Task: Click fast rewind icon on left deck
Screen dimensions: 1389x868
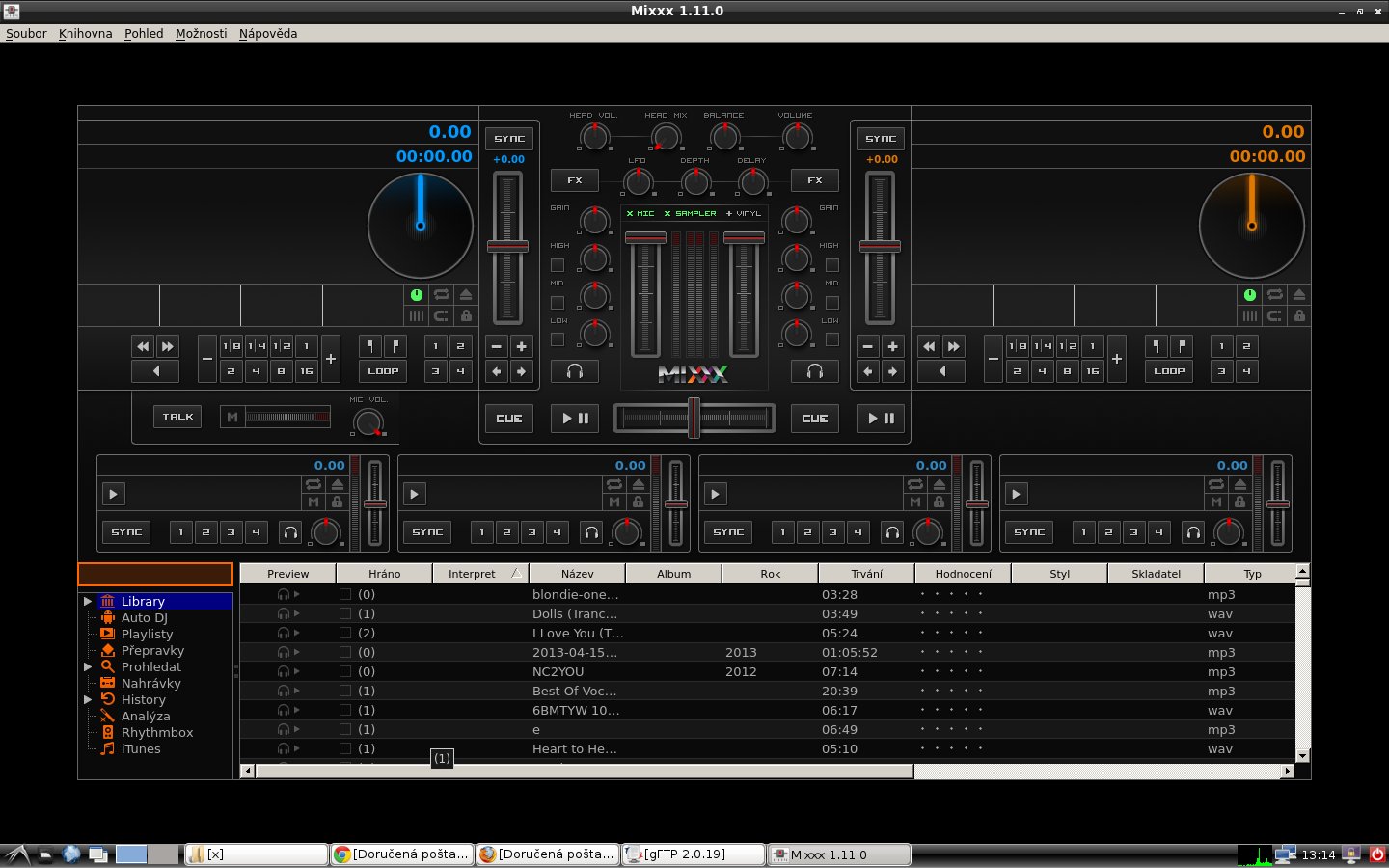Action: [143, 346]
